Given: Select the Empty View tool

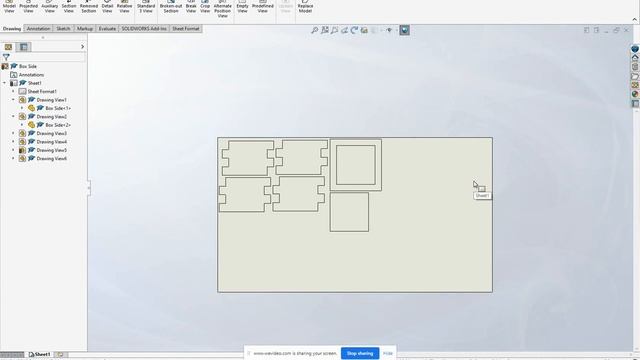Looking at the screenshot, I should pos(242,7).
